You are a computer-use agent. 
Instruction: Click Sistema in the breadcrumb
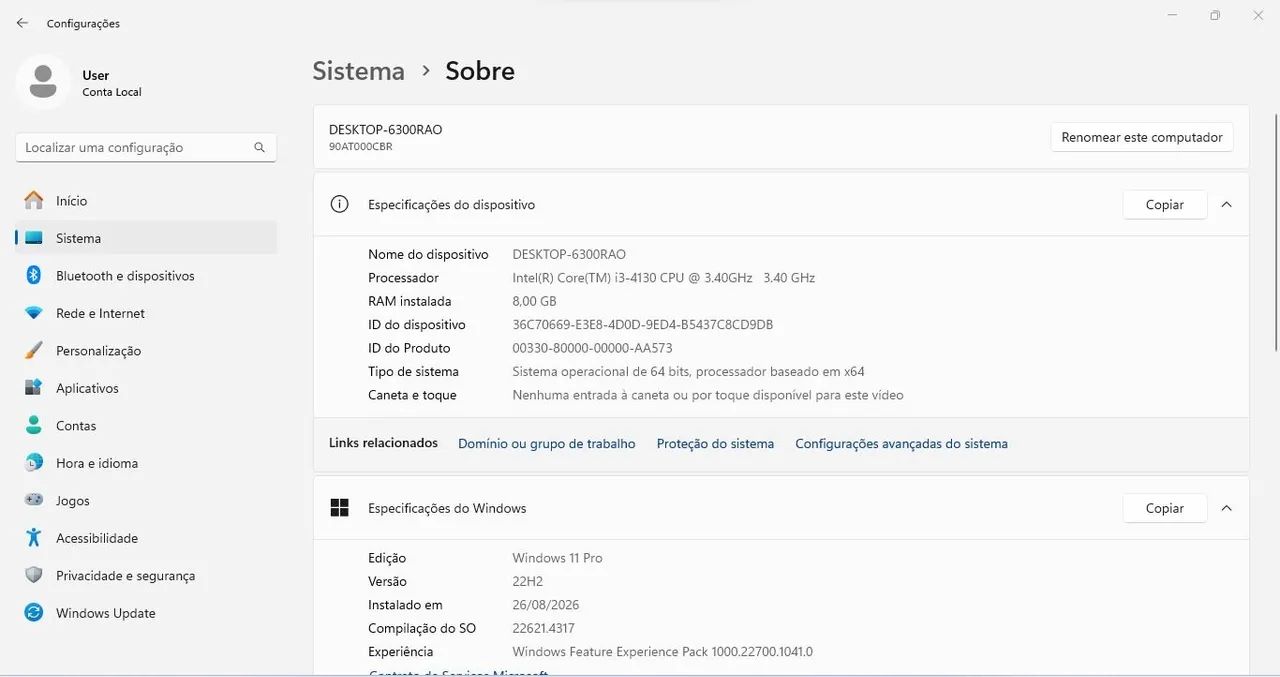[x=358, y=71]
